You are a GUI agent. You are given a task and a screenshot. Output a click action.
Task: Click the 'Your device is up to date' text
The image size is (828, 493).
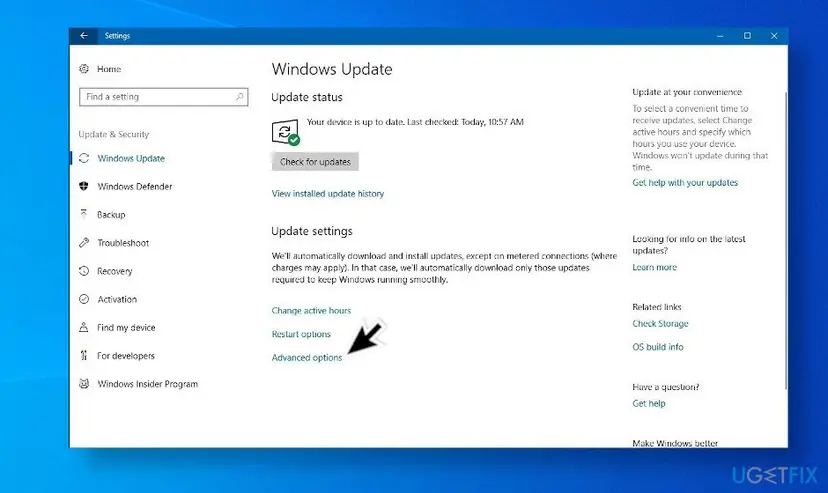[x=415, y=122]
